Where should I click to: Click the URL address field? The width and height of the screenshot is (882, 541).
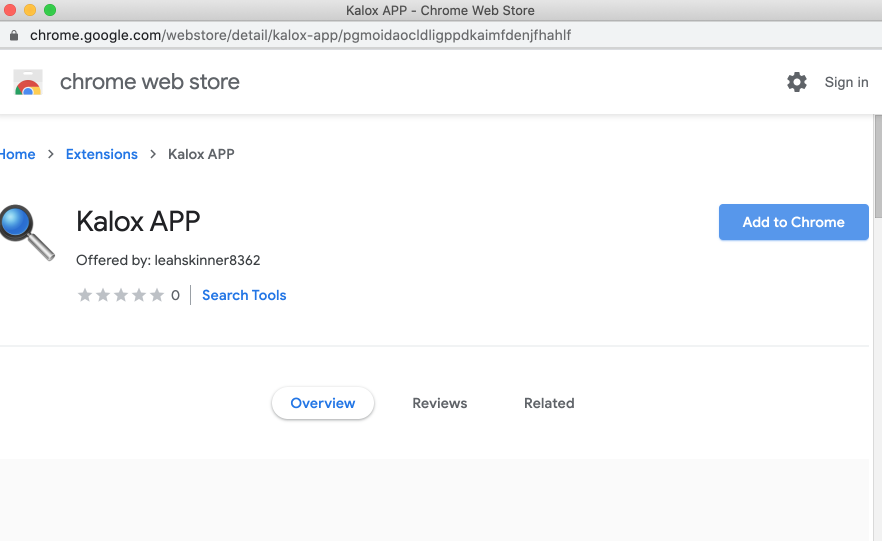coord(300,35)
